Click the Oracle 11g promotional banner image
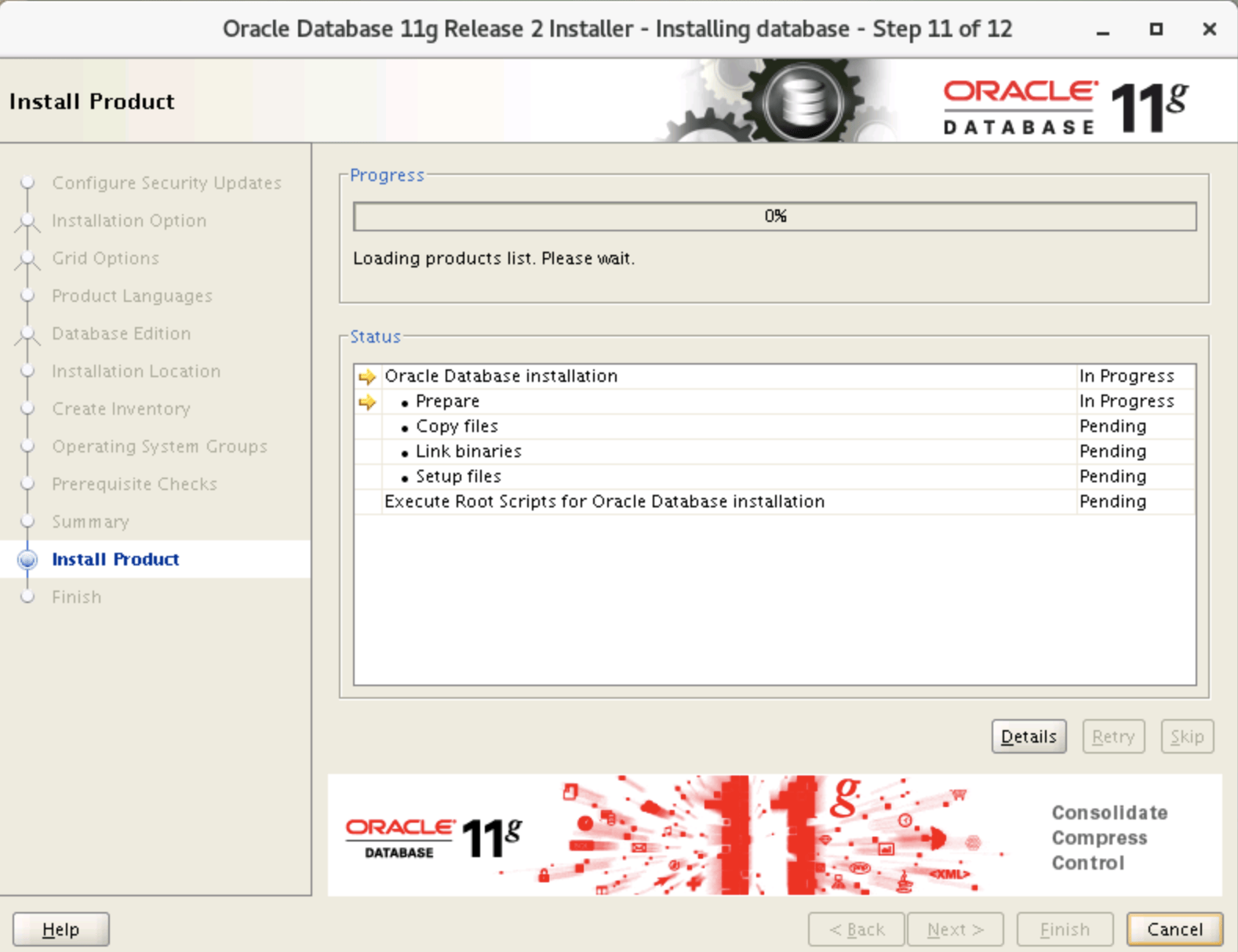Image resolution: width=1238 pixels, height=952 pixels. tap(775, 835)
